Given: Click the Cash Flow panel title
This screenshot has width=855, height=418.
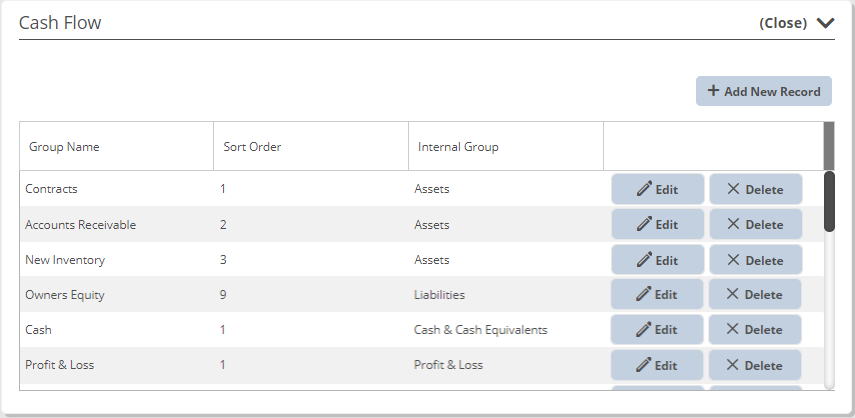Looking at the screenshot, I should pyautogui.click(x=60, y=23).
